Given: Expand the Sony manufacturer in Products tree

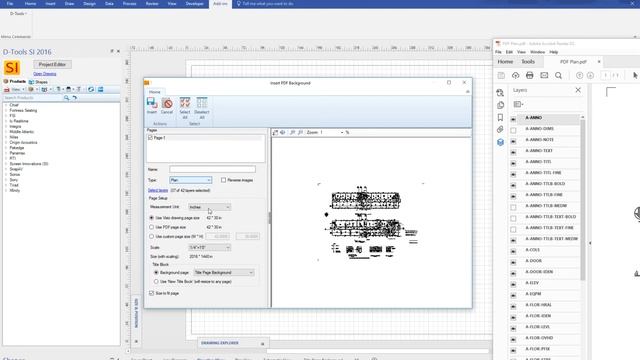Looking at the screenshot, I should click(6, 180).
